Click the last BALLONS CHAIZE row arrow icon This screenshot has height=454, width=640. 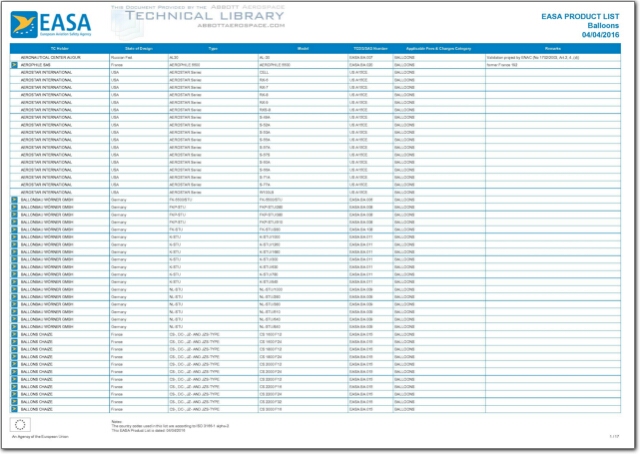[x=14, y=410]
